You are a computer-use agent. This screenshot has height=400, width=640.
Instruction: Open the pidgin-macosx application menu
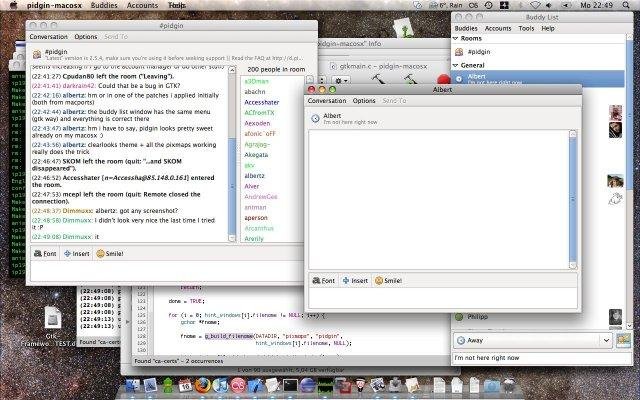(55, 5)
